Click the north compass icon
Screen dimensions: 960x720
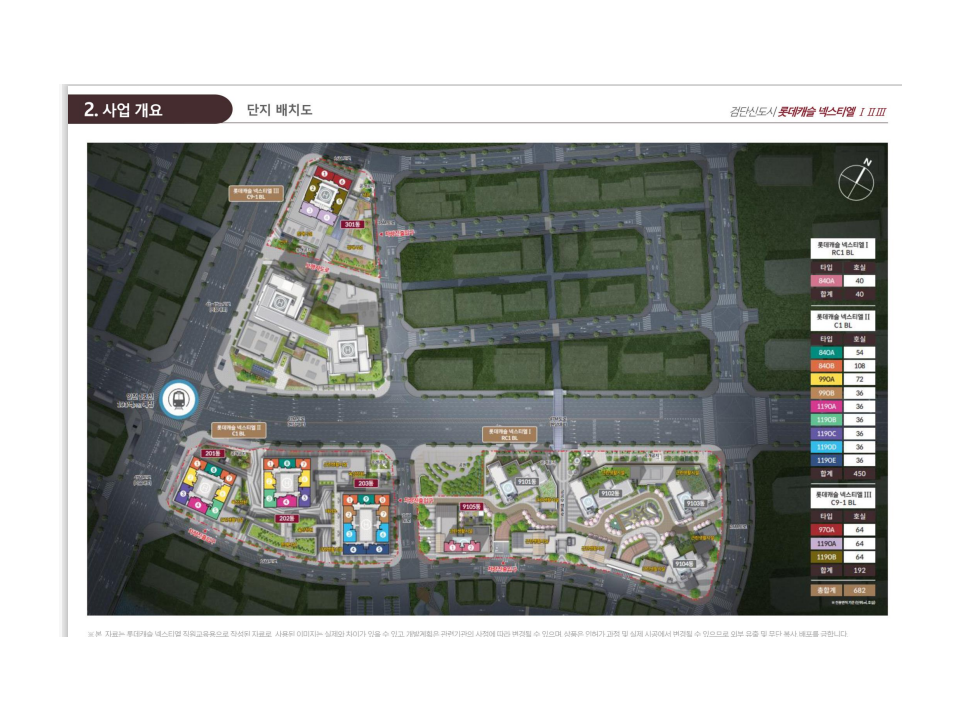coord(856,181)
